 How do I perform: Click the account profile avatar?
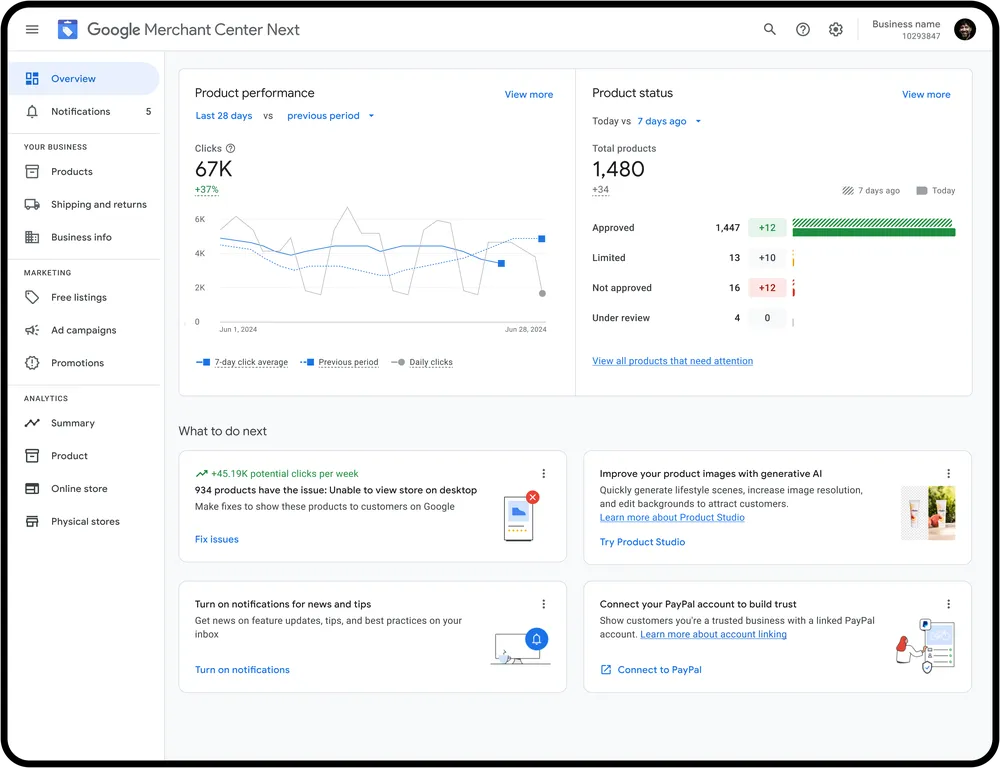coord(964,30)
